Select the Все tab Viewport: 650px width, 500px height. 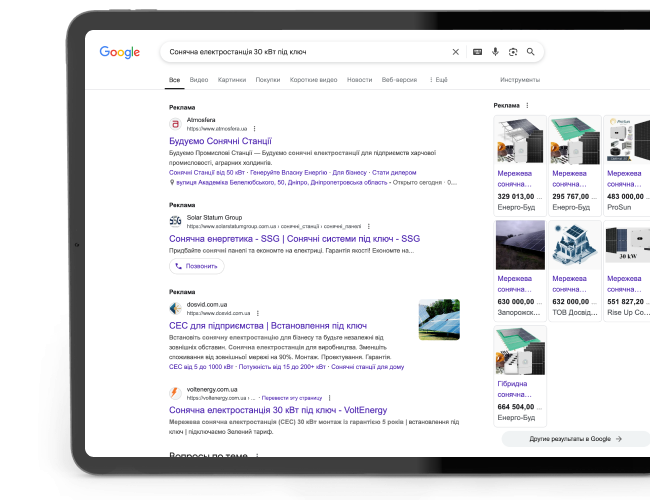click(175, 80)
